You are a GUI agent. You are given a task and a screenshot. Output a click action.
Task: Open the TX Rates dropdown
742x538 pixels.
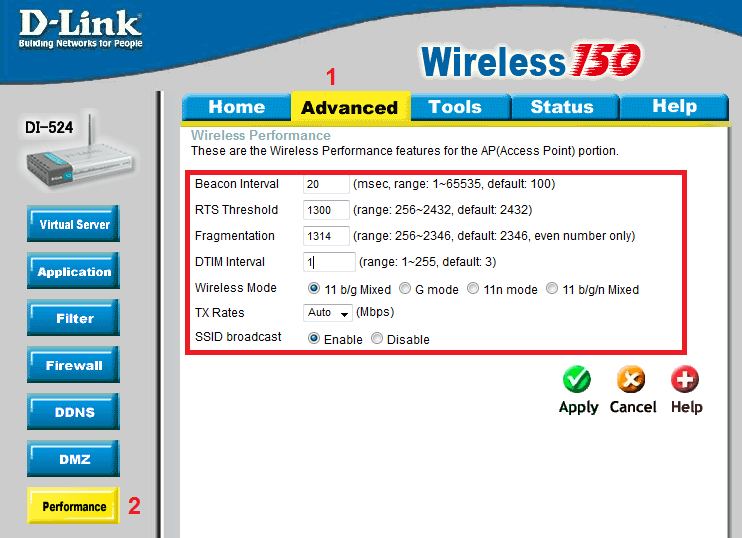click(x=327, y=313)
